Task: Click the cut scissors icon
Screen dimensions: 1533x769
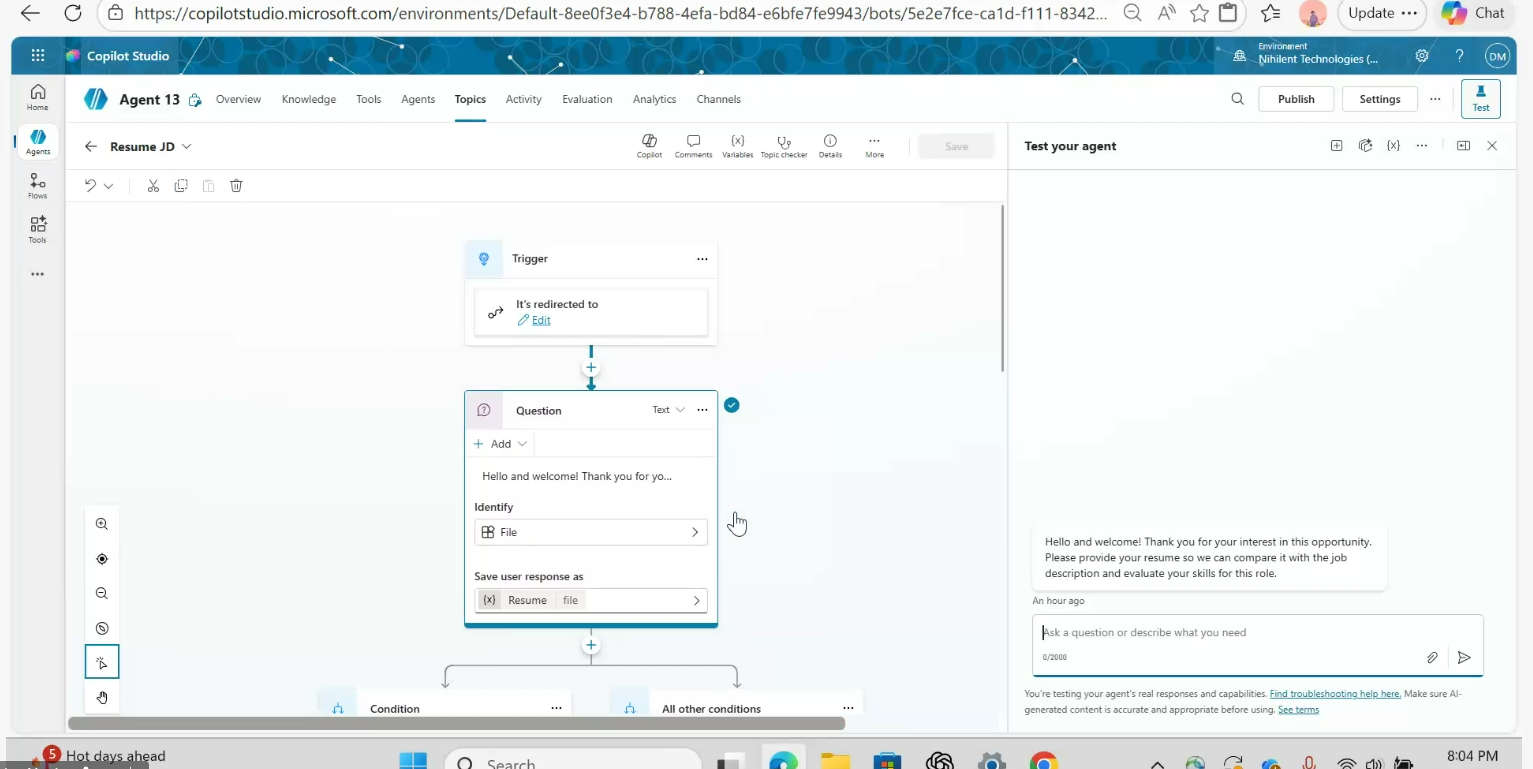Action: 153,186
